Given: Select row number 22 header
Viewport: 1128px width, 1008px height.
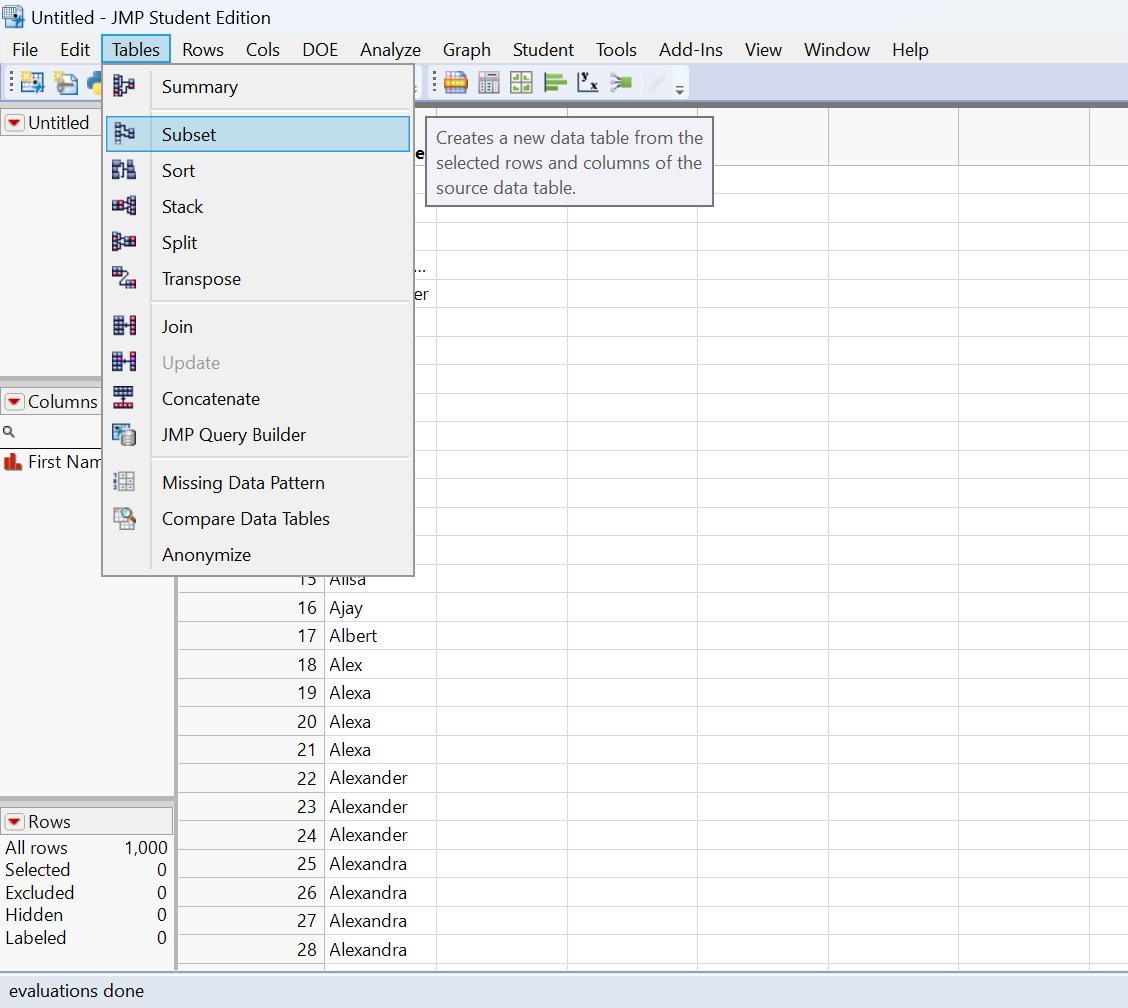Looking at the screenshot, I should tap(306, 778).
